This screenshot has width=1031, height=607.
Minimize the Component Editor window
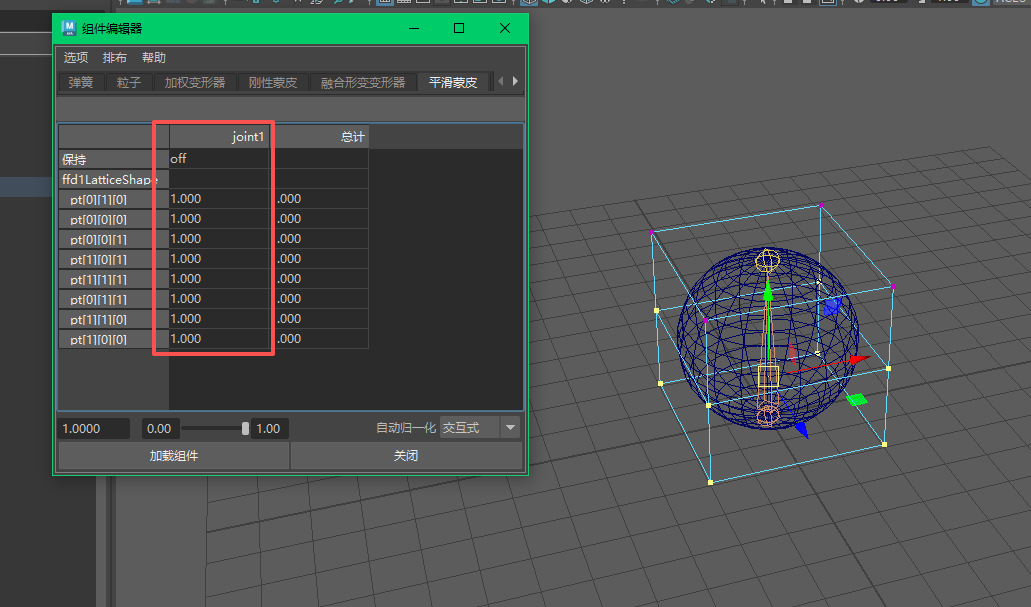coord(414,28)
